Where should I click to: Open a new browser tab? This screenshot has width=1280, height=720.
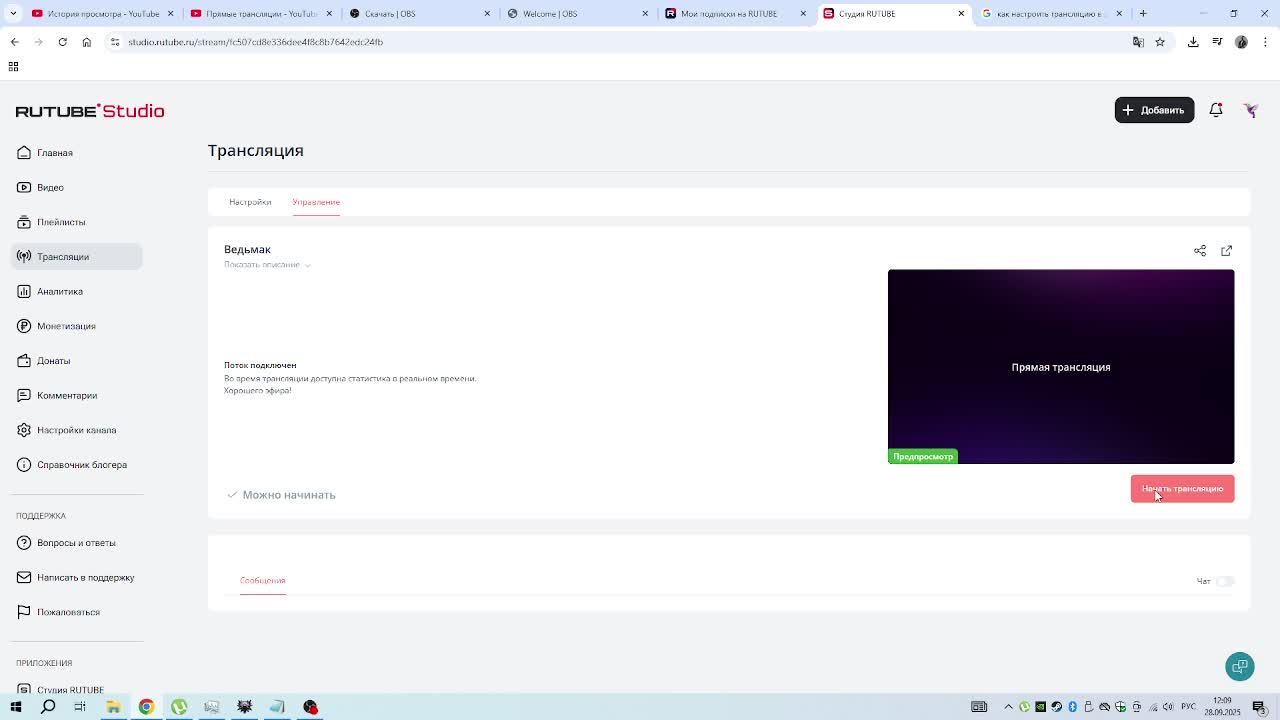point(1143,13)
